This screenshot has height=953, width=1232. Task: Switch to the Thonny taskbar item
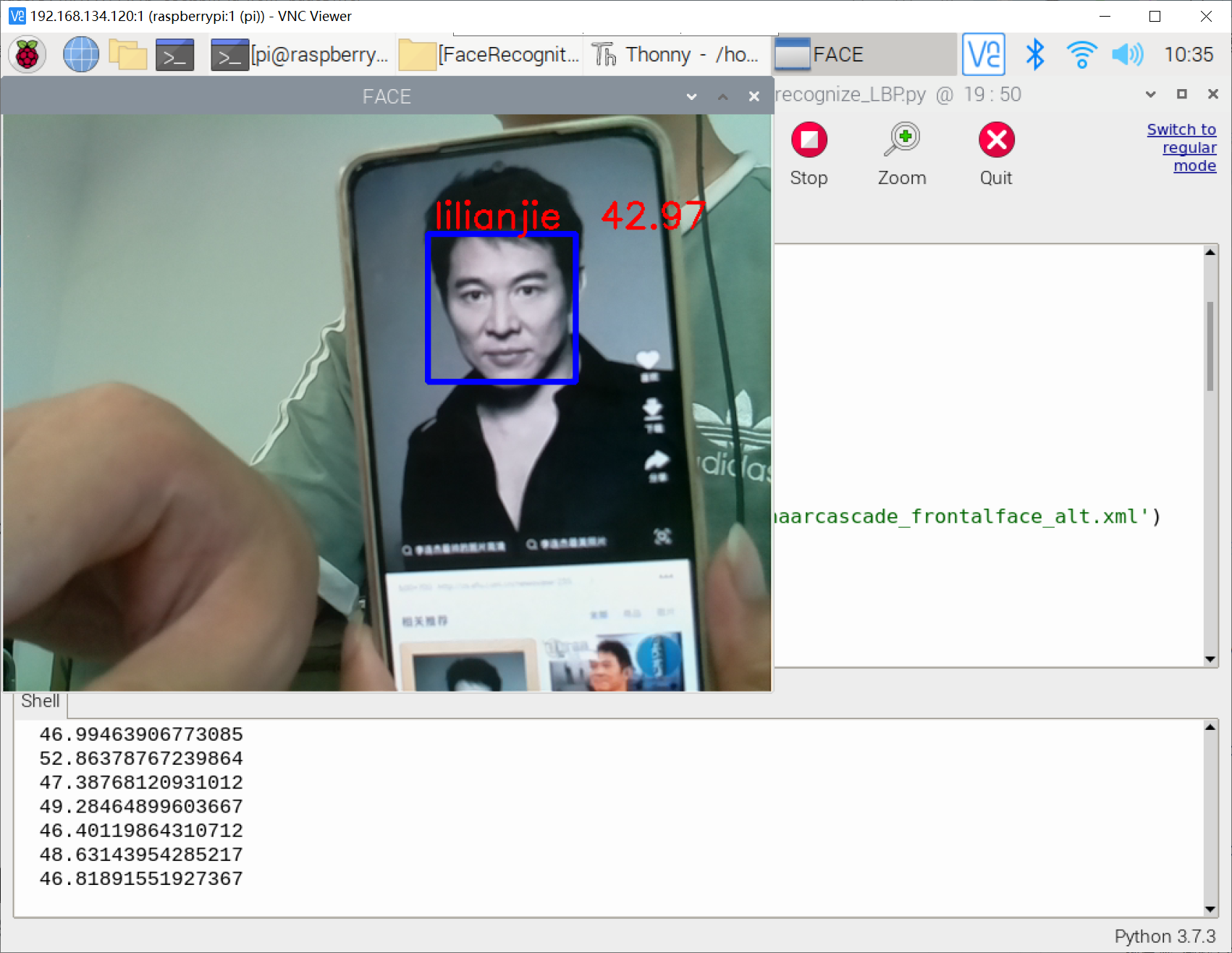click(676, 54)
